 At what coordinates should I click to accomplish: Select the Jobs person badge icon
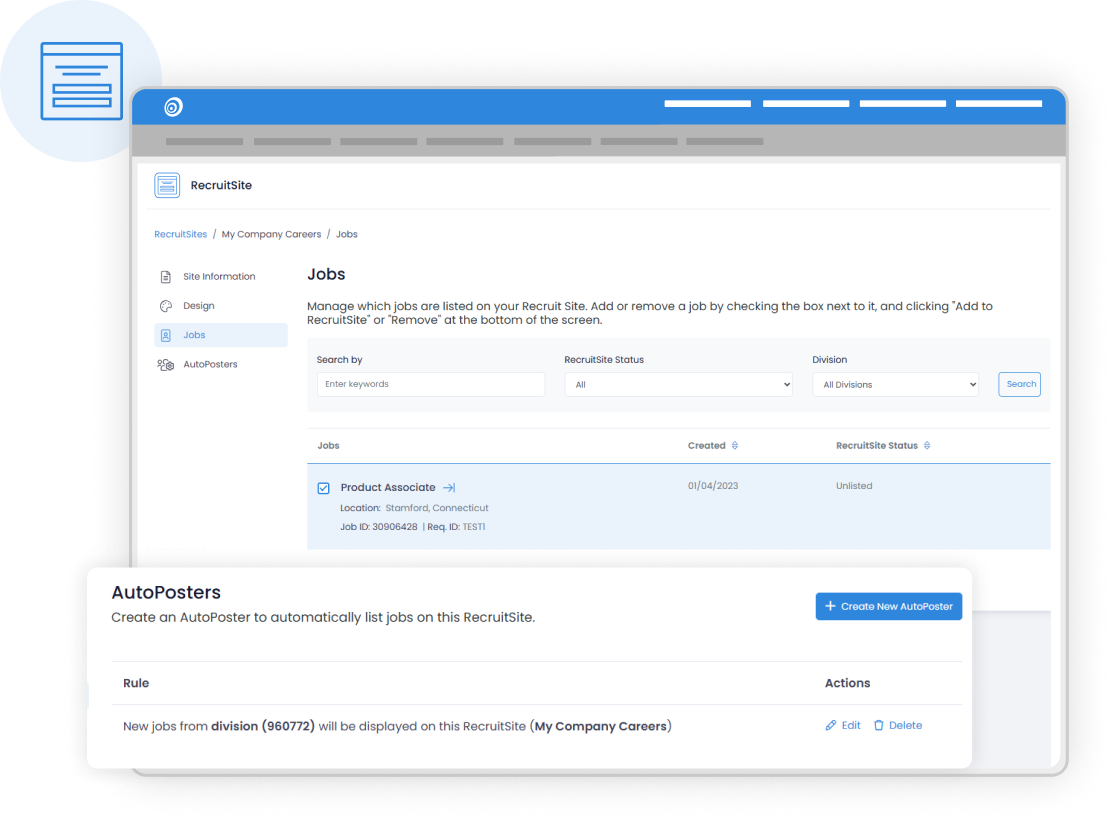click(164, 335)
